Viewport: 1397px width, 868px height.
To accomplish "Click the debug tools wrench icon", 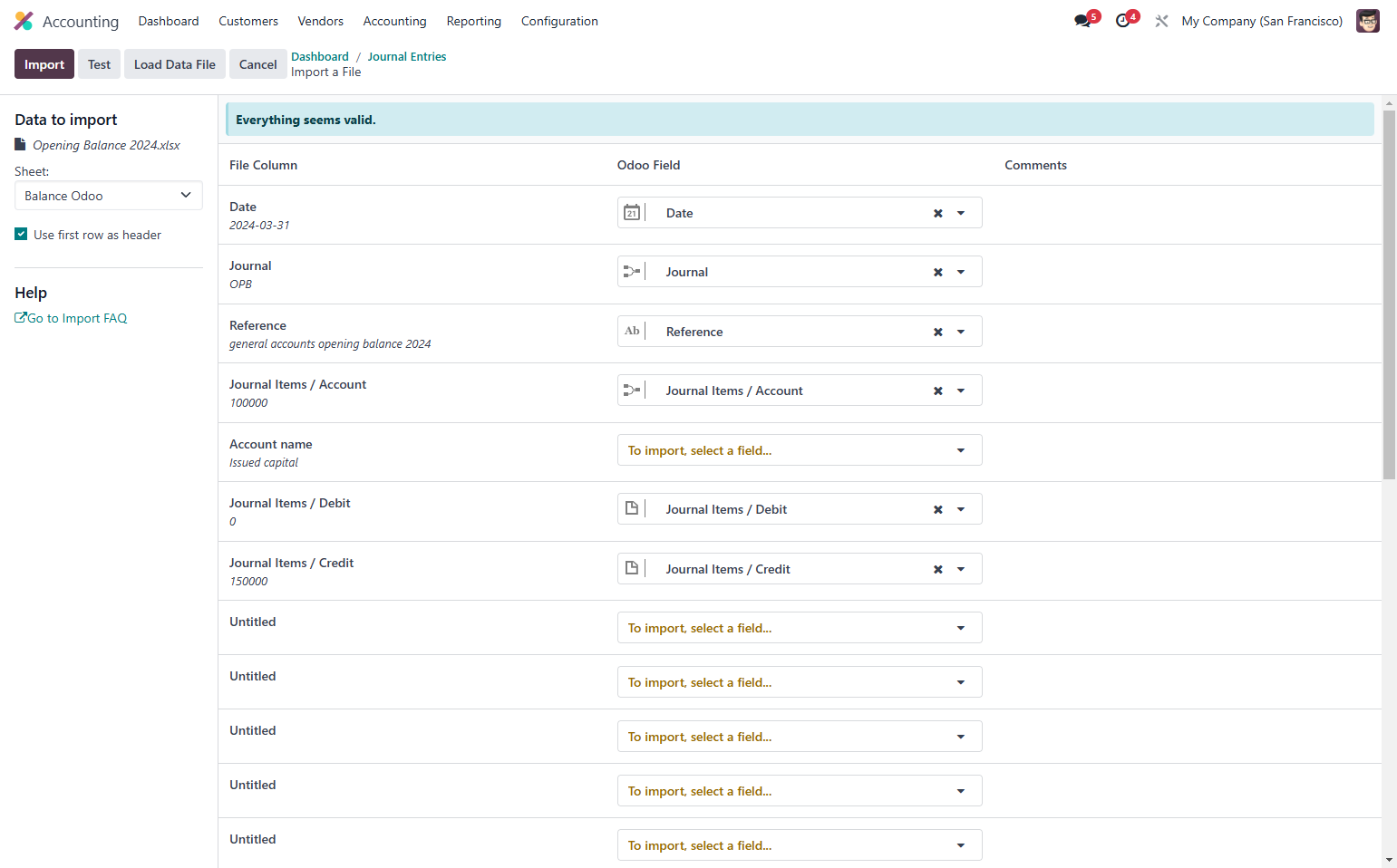I will click(1161, 21).
